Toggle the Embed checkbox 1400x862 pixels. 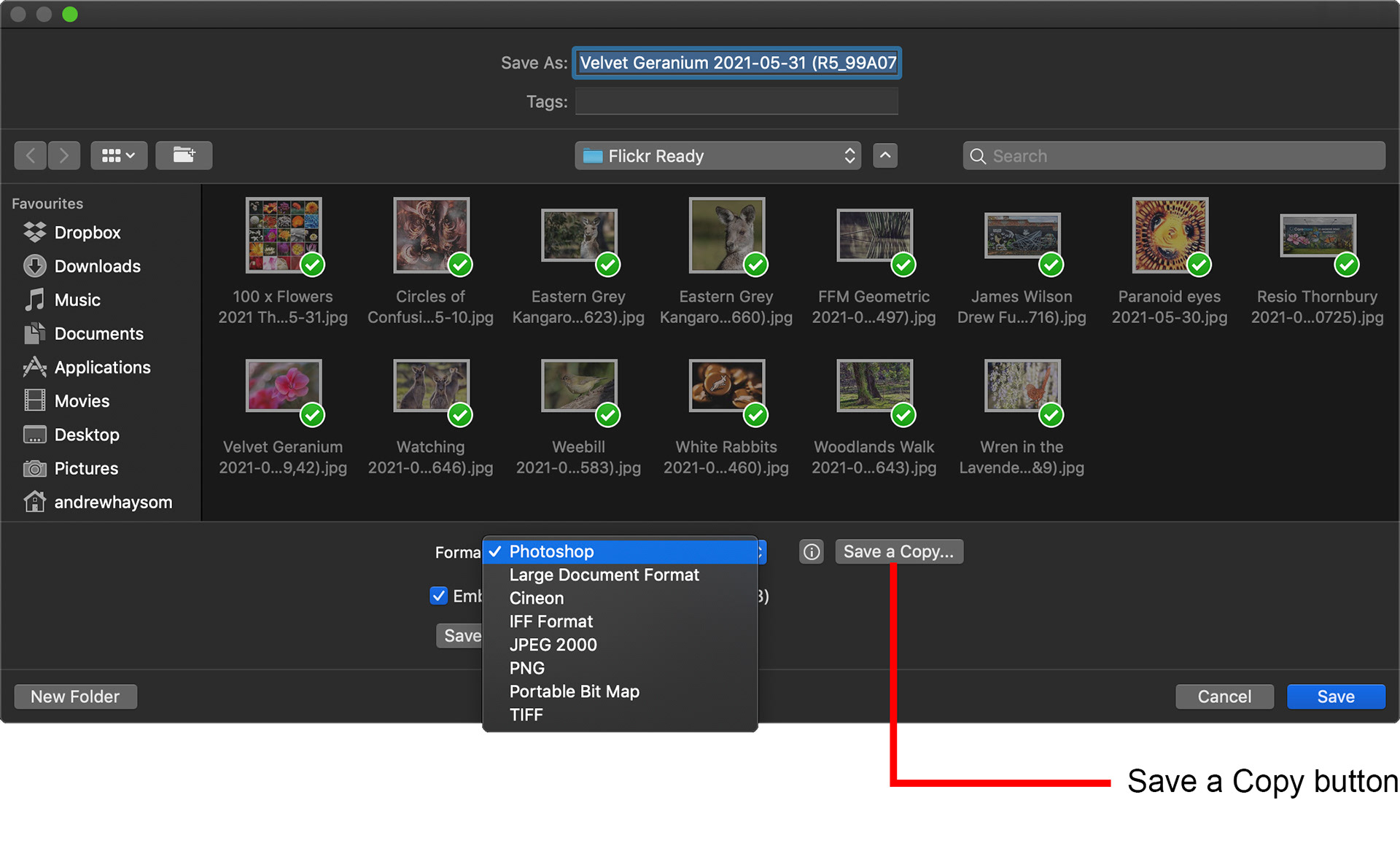point(438,596)
